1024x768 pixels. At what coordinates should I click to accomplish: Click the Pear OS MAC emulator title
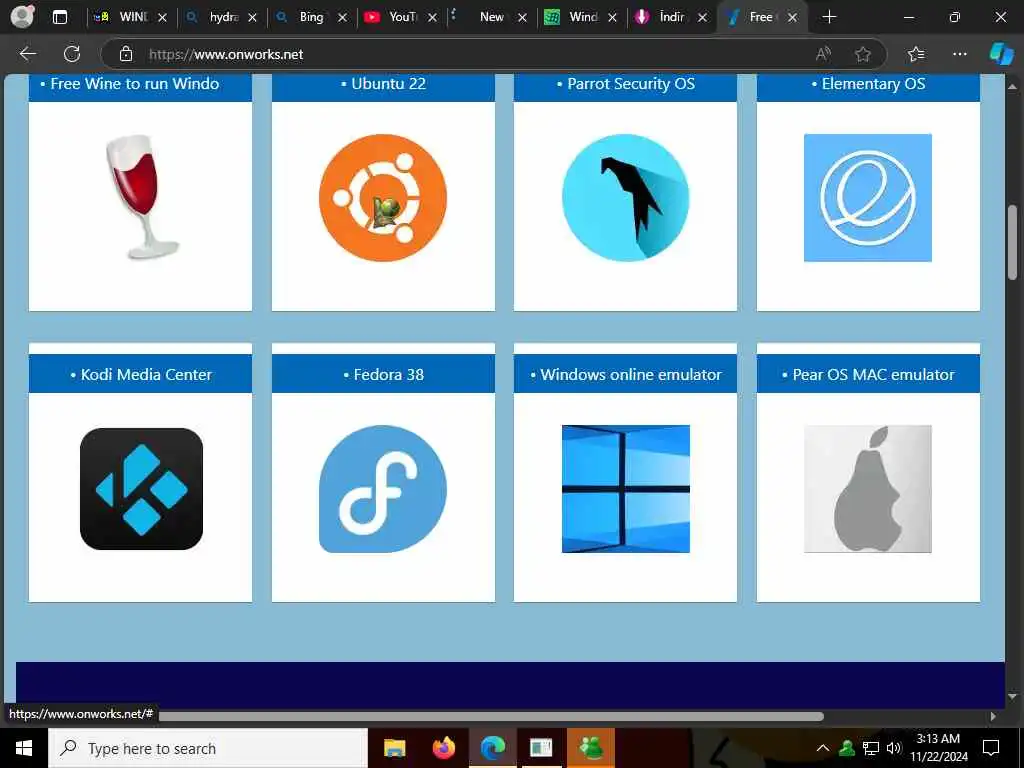[x=873, y=374]
